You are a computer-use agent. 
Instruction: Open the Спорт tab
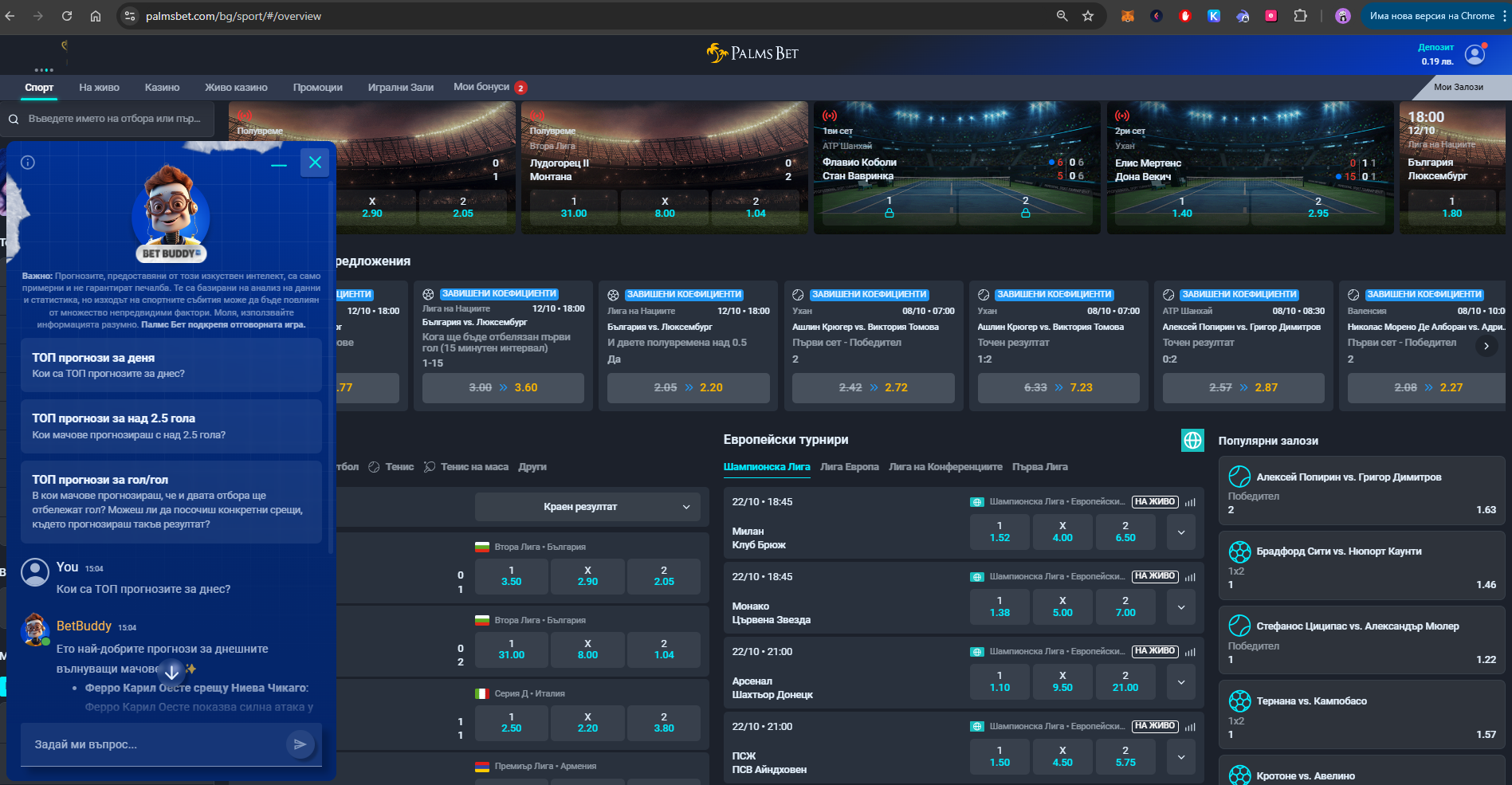click(39, 88)
